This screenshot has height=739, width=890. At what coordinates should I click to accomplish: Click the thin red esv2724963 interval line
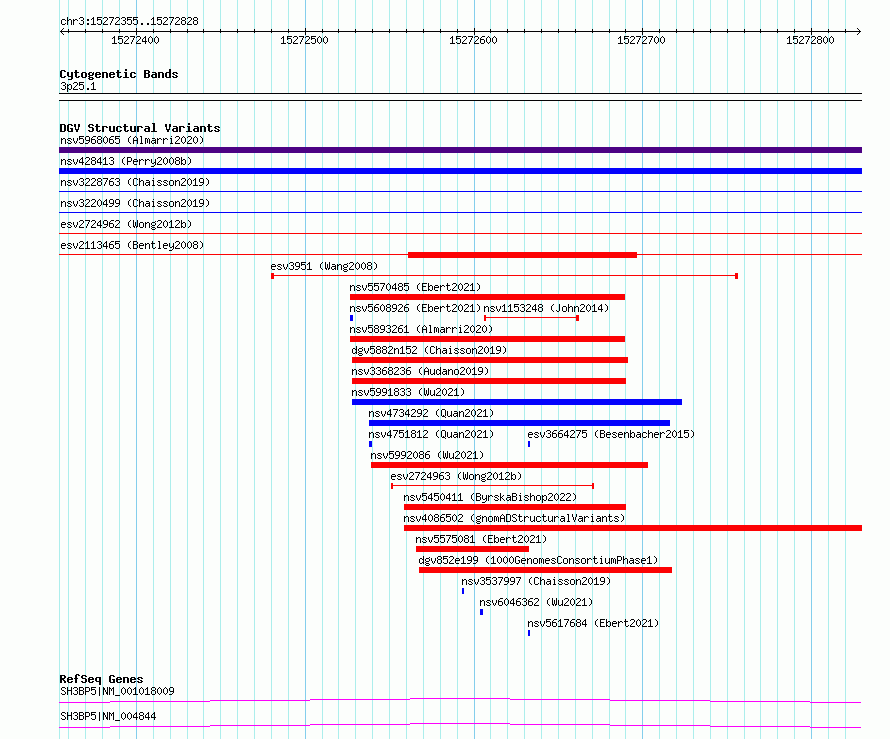492,486
